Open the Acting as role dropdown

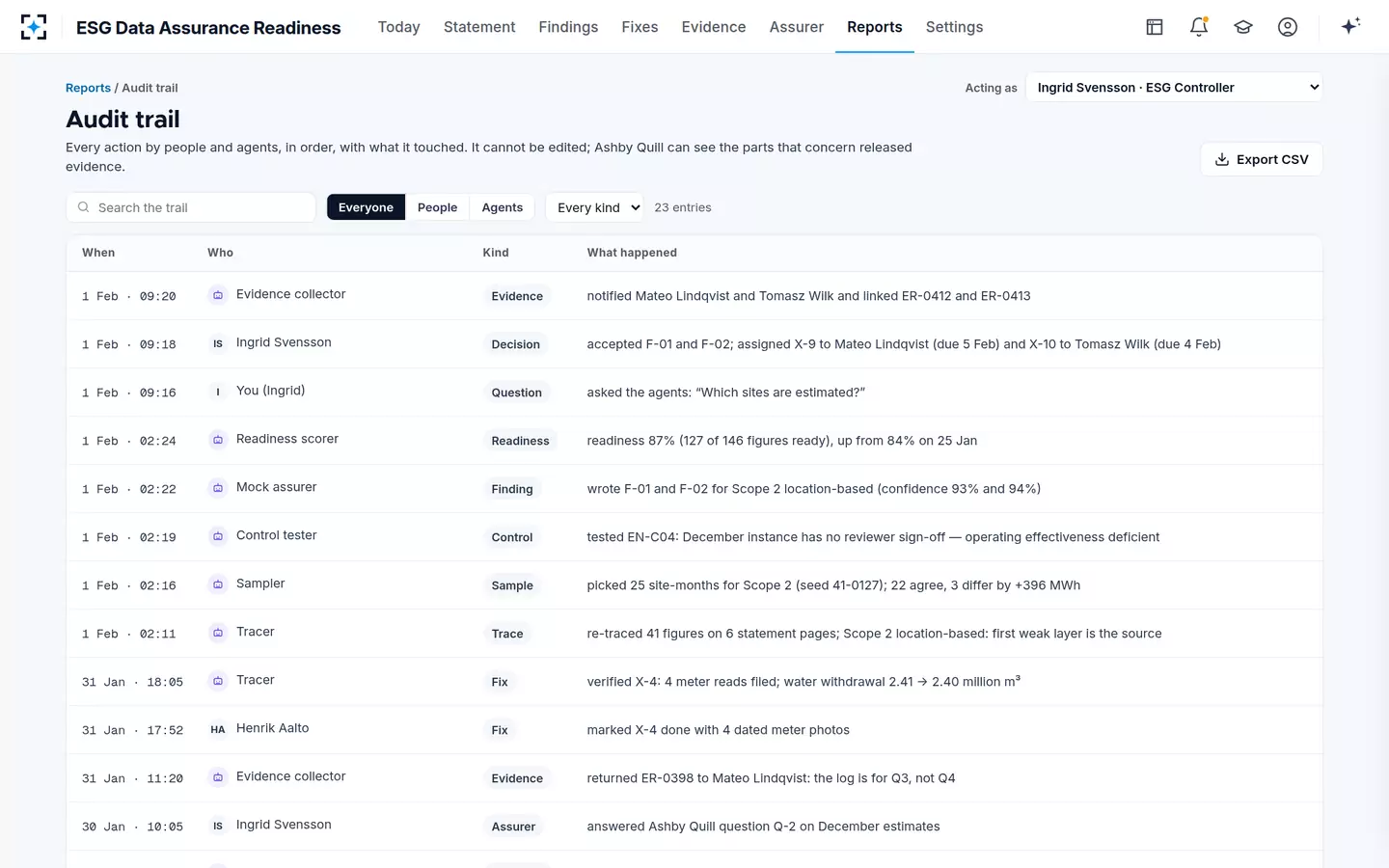pyautogui.click(x=1174, y=87)
